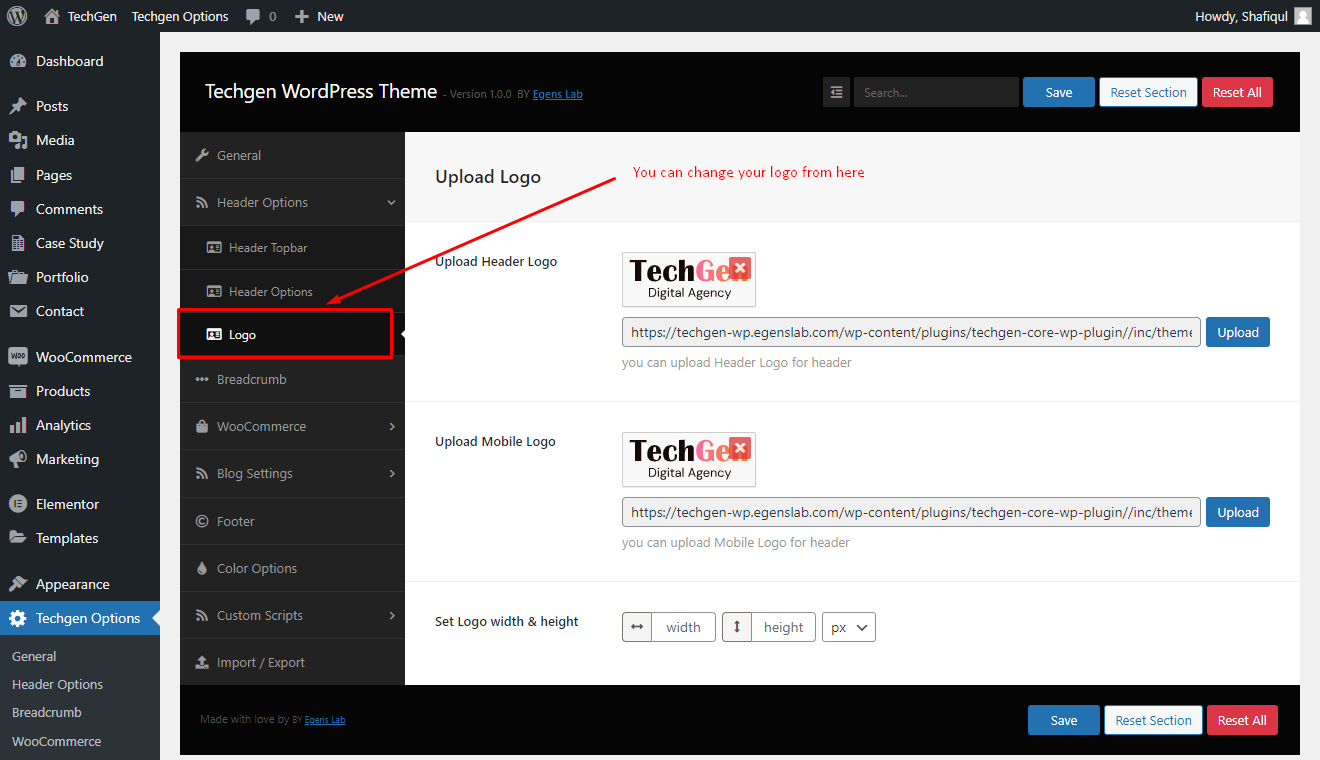The height and width of the screenshot is (760, 1320).
Task: Open Portfolio in the WordPress sidebar
Action: [x=80, y=277]
